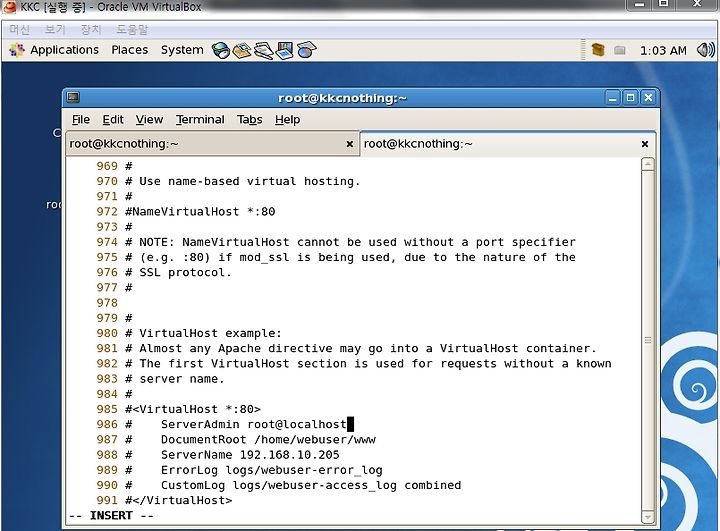Open the Terminal menu

tap(200, 119)
